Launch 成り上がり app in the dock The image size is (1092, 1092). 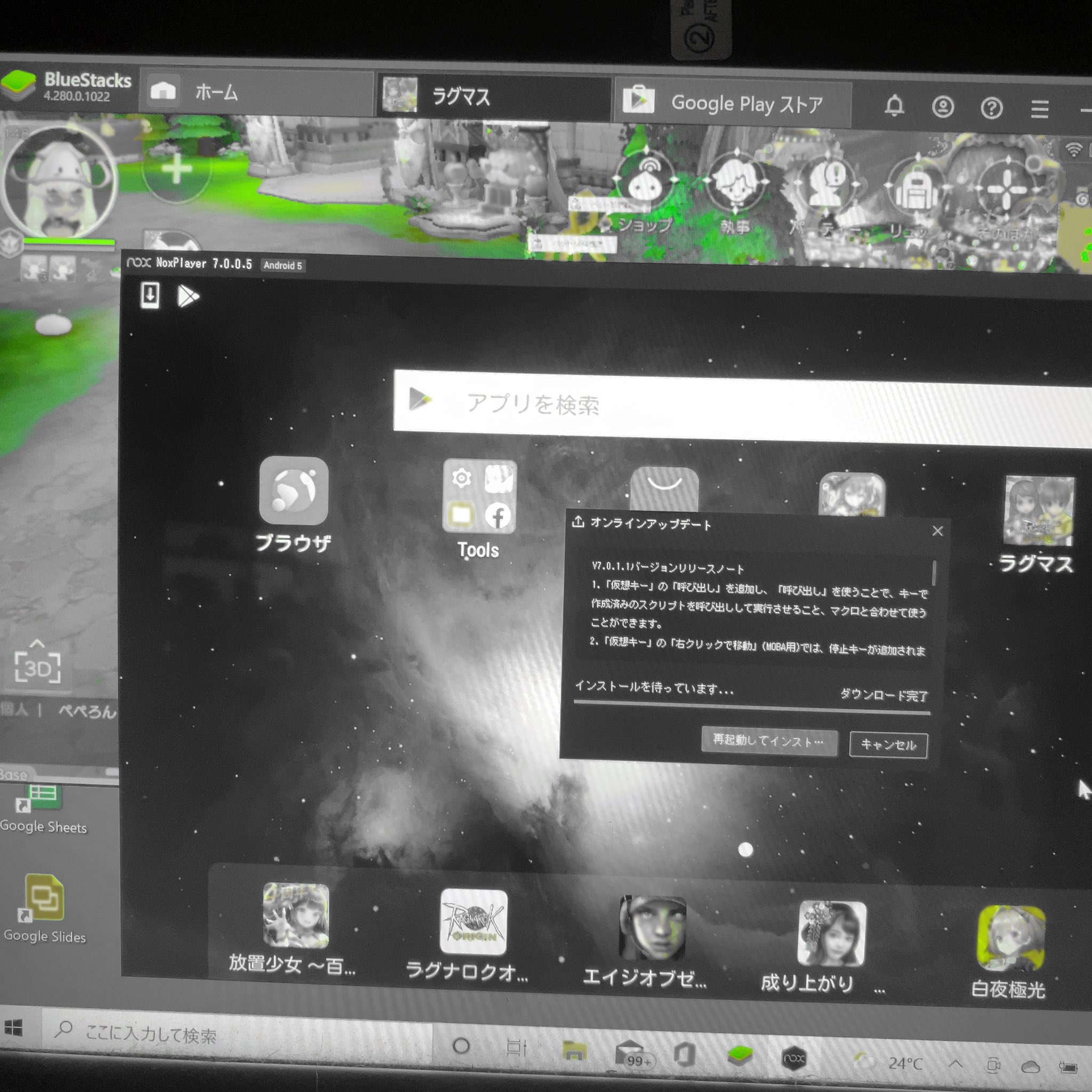point(831,934)
